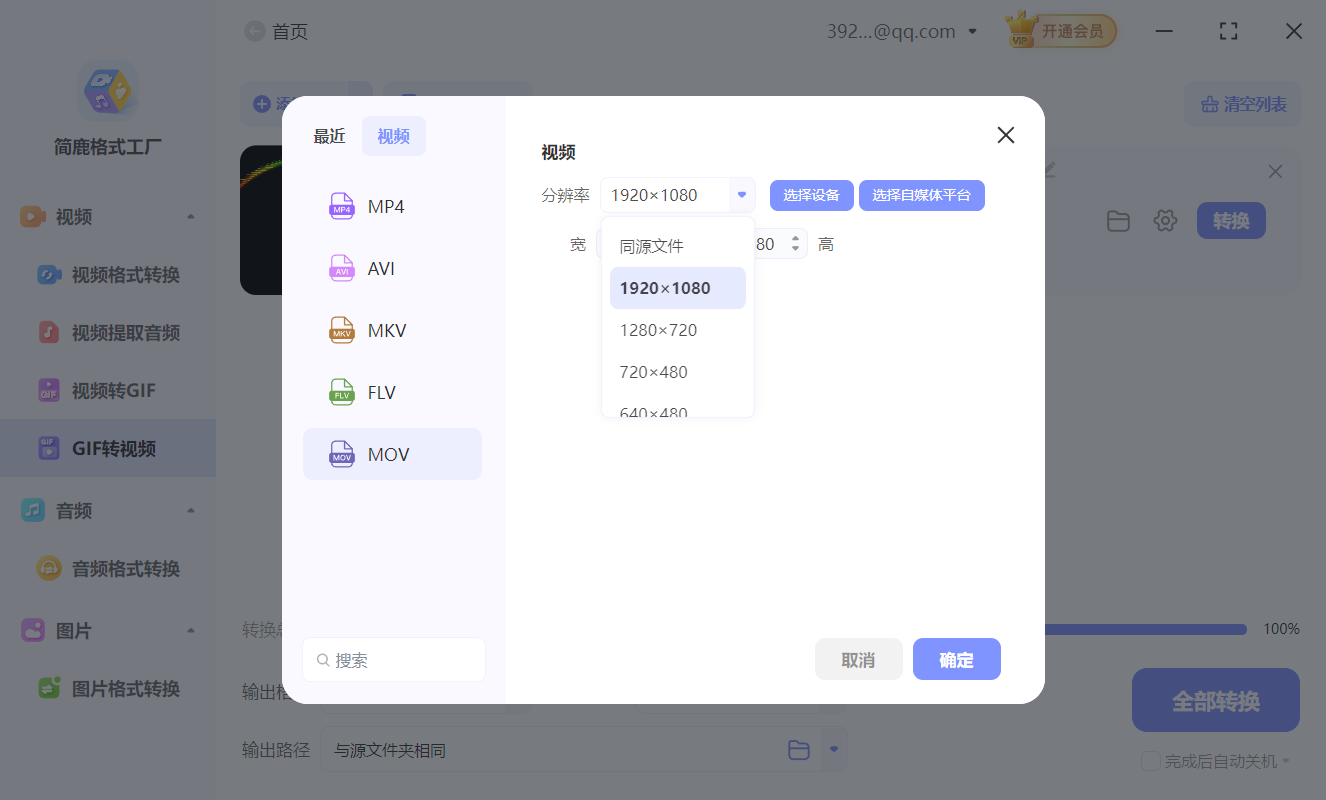1326x800 pixels.
Task: Click inside the 搜索 search field
Action: (393, 659)
